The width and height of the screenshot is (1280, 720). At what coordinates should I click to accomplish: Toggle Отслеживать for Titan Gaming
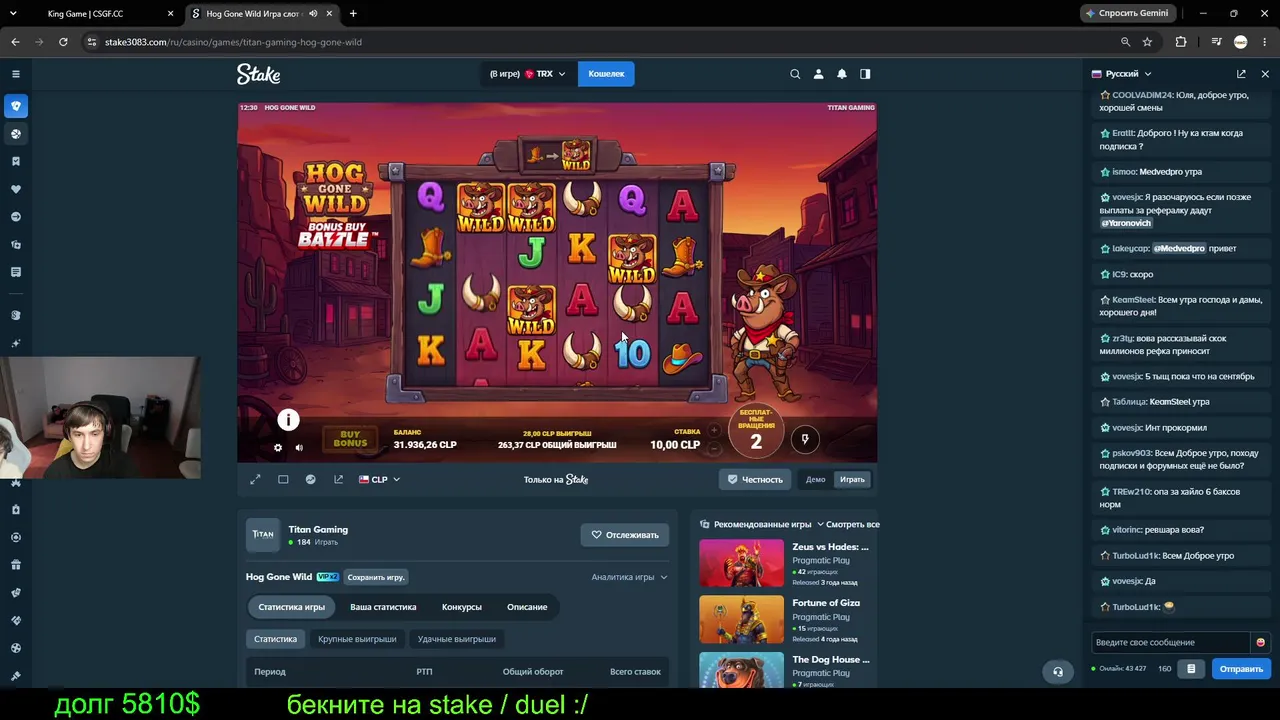pyautogui.click(x=625, y=535)
